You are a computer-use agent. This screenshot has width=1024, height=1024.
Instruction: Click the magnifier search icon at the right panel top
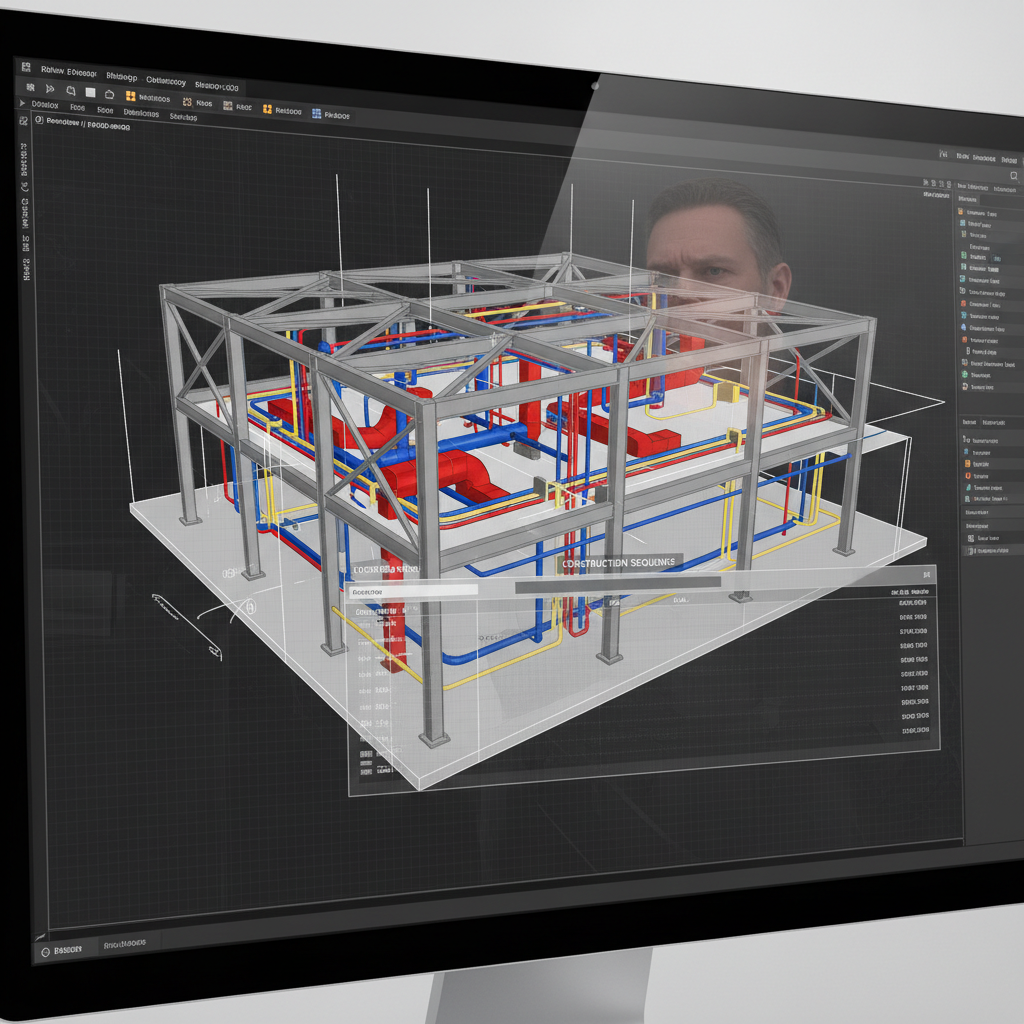point(1014,176)
